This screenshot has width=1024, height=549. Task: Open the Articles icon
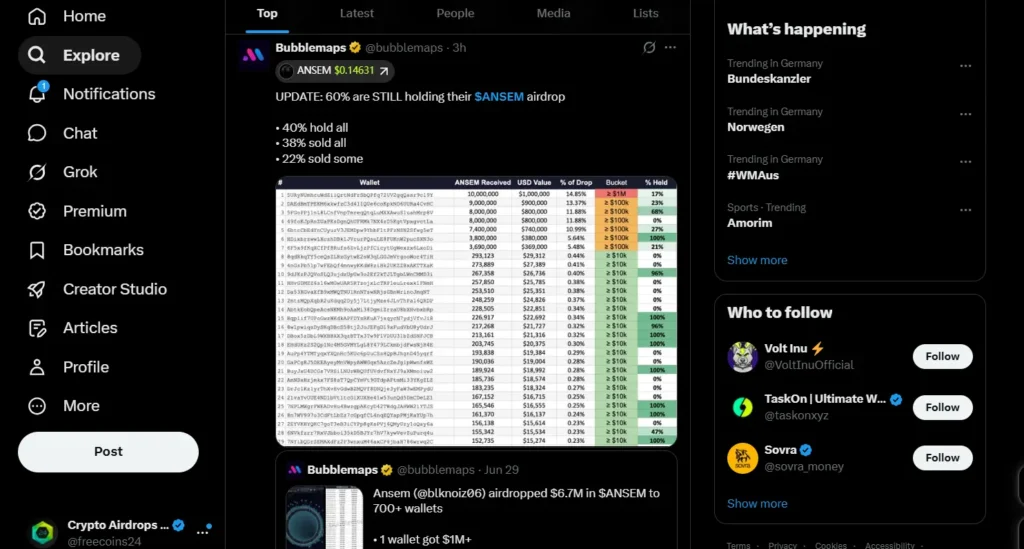pyautogui.click(x=37, y=328)
